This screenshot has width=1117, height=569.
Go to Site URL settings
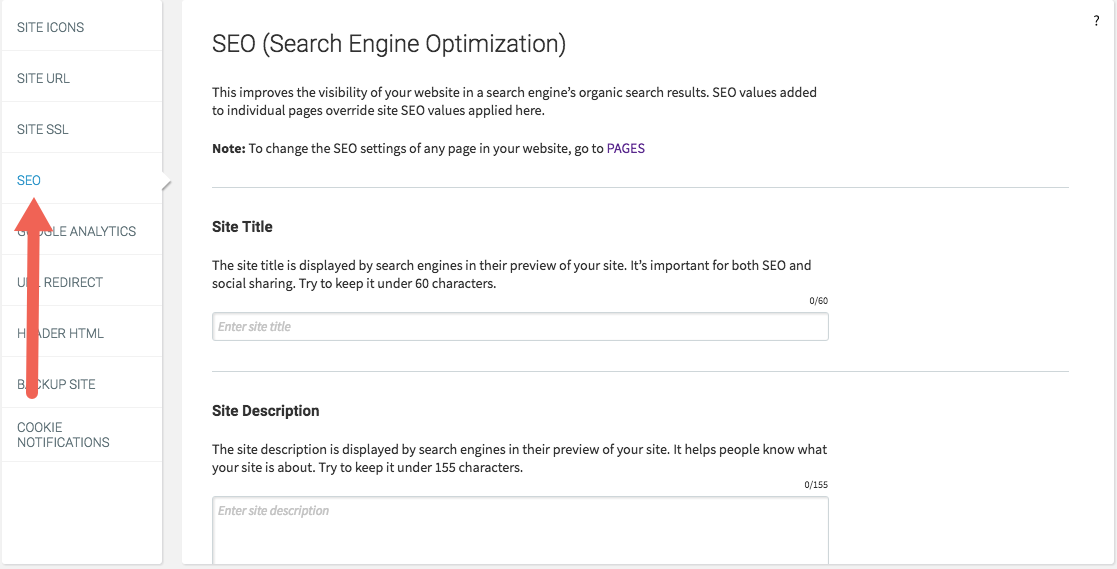44,78
